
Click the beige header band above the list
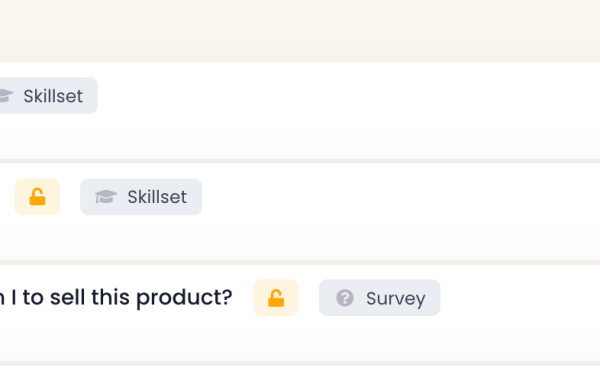tap(300, 31)
